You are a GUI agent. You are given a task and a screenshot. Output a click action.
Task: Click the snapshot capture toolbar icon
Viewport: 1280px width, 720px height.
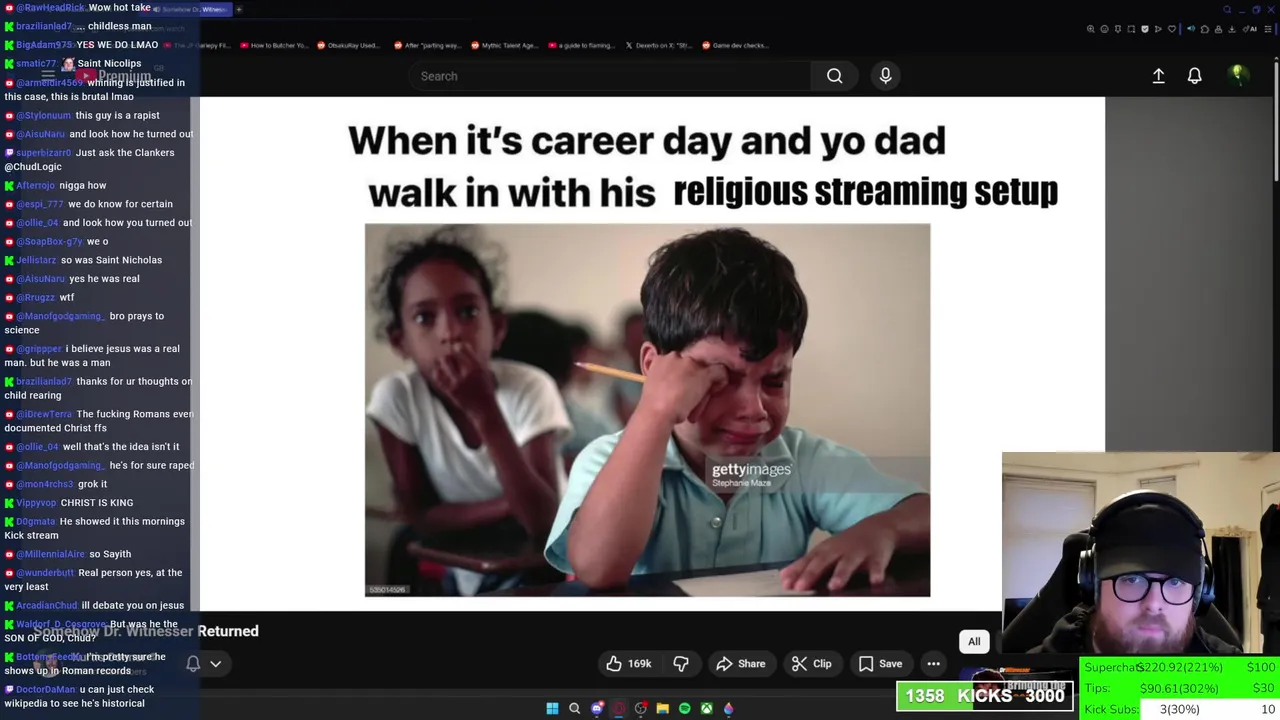(1131, 29)
